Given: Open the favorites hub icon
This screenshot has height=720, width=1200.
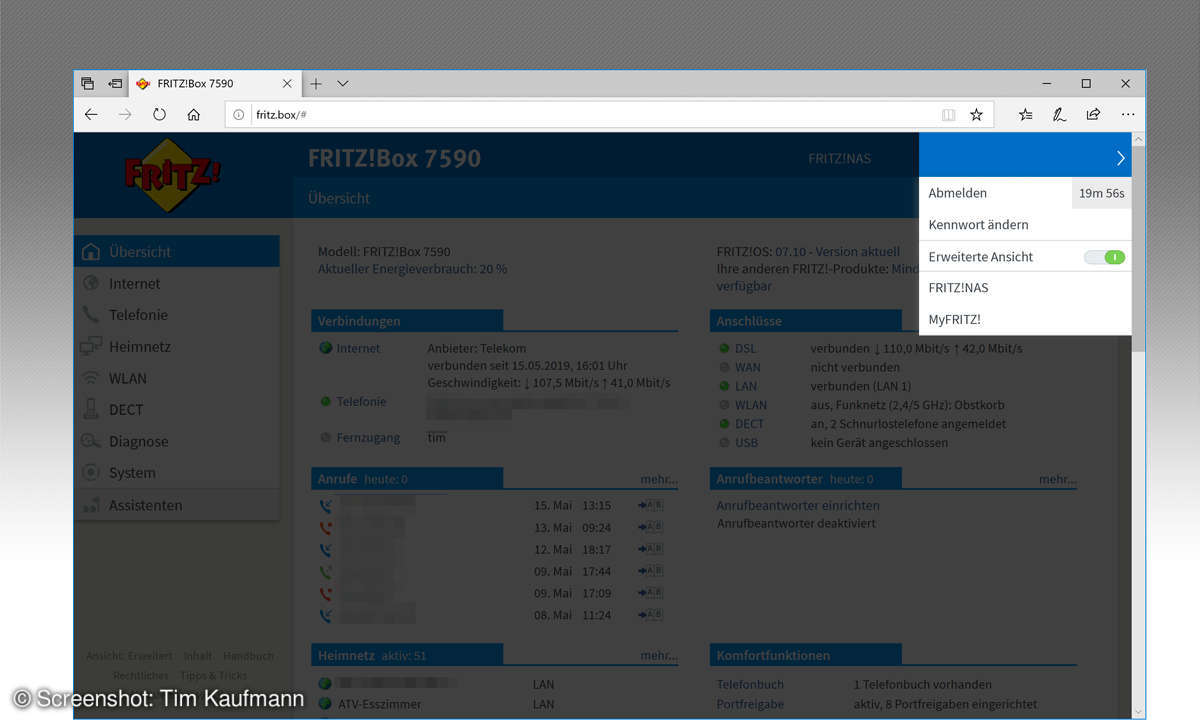Looking at the screenshot, I should tap(1025, 115).
